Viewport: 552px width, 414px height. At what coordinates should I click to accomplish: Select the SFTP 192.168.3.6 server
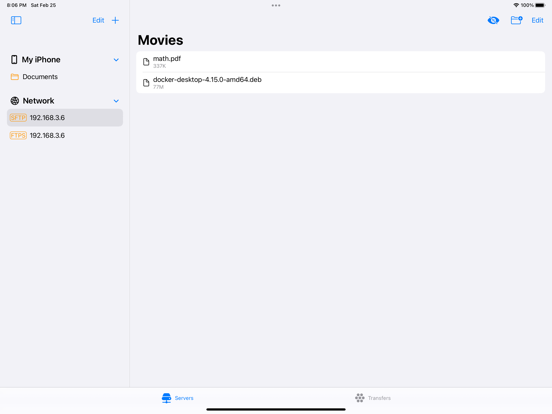[x=65, y=118]
